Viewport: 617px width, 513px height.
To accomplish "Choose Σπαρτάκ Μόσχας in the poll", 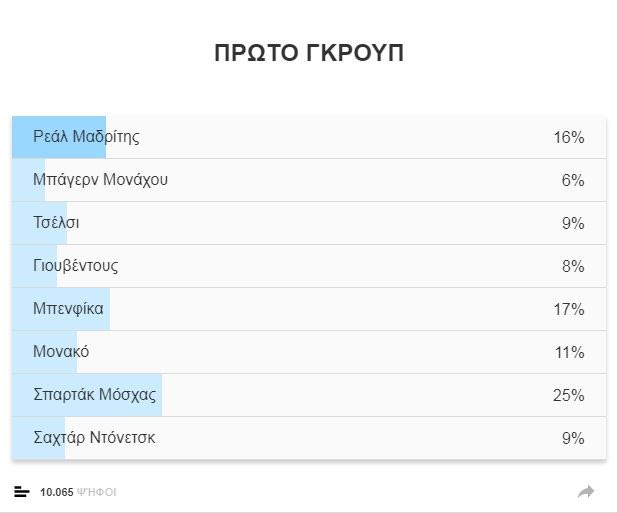I will (95, 395).
